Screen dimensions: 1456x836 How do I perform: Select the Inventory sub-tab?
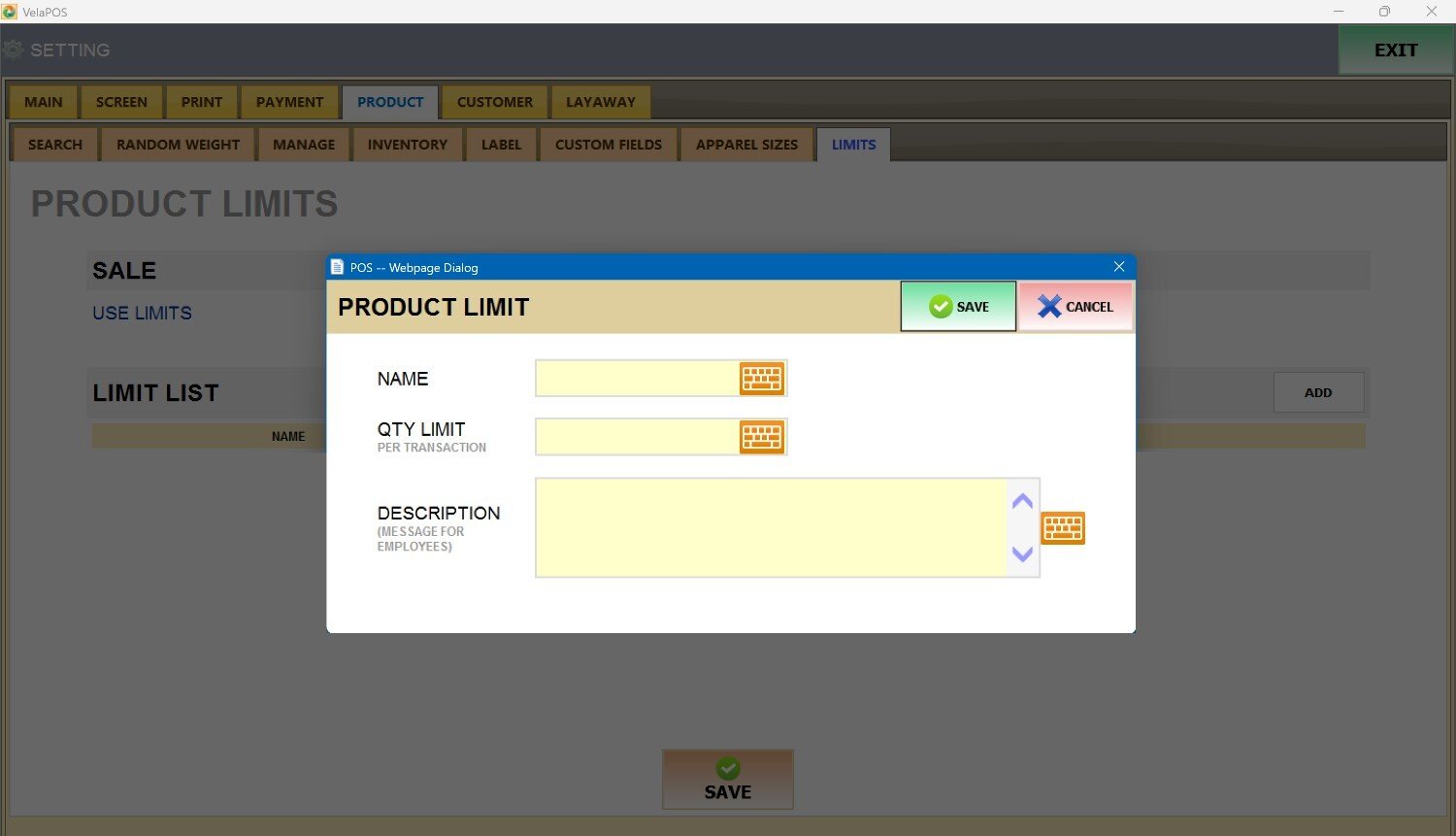[407, 145]
